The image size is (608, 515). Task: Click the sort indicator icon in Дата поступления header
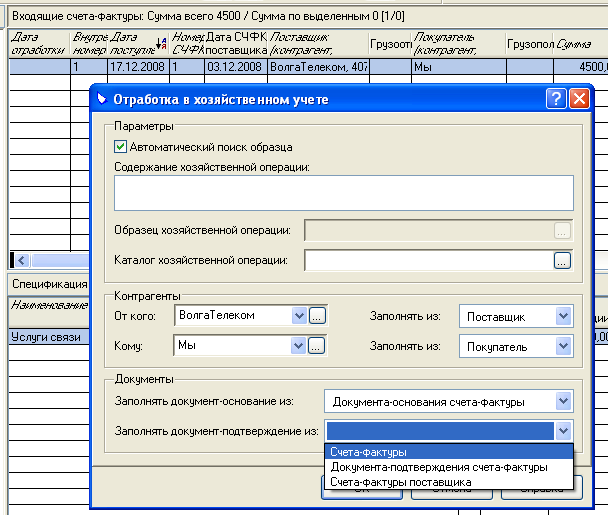coord(161,43)
